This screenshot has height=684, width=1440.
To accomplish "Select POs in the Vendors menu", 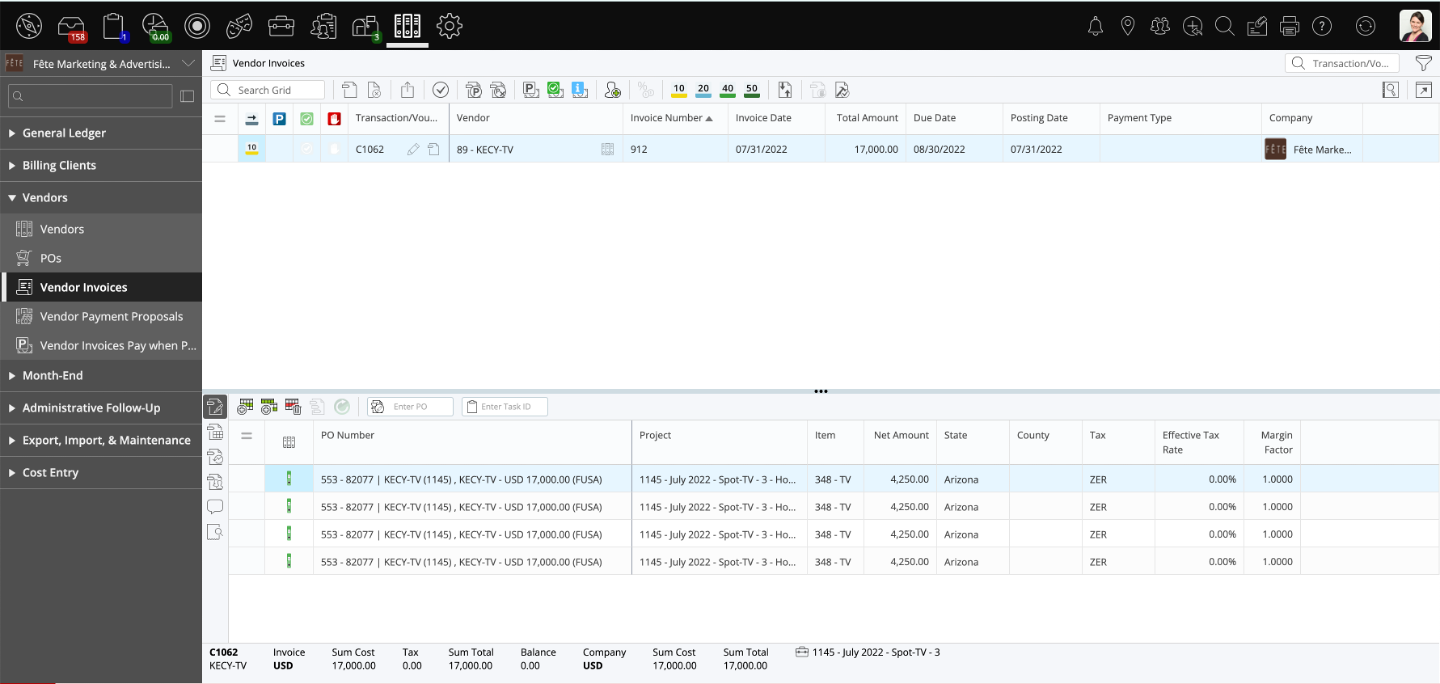I will coord(51,258).
